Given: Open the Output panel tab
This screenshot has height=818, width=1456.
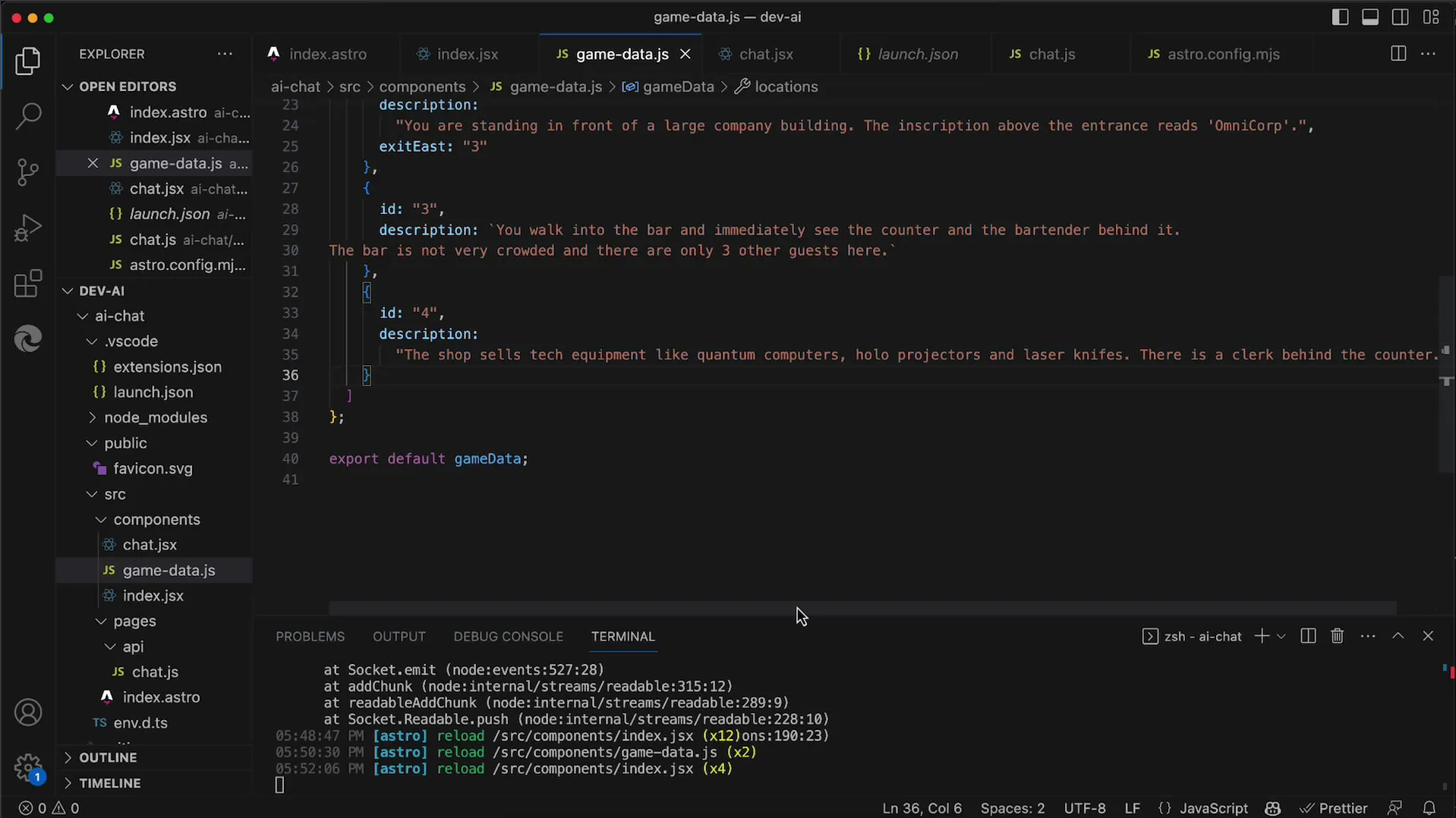Looking at the screenshot, I should pyautogui.click(x=399, y=636).
